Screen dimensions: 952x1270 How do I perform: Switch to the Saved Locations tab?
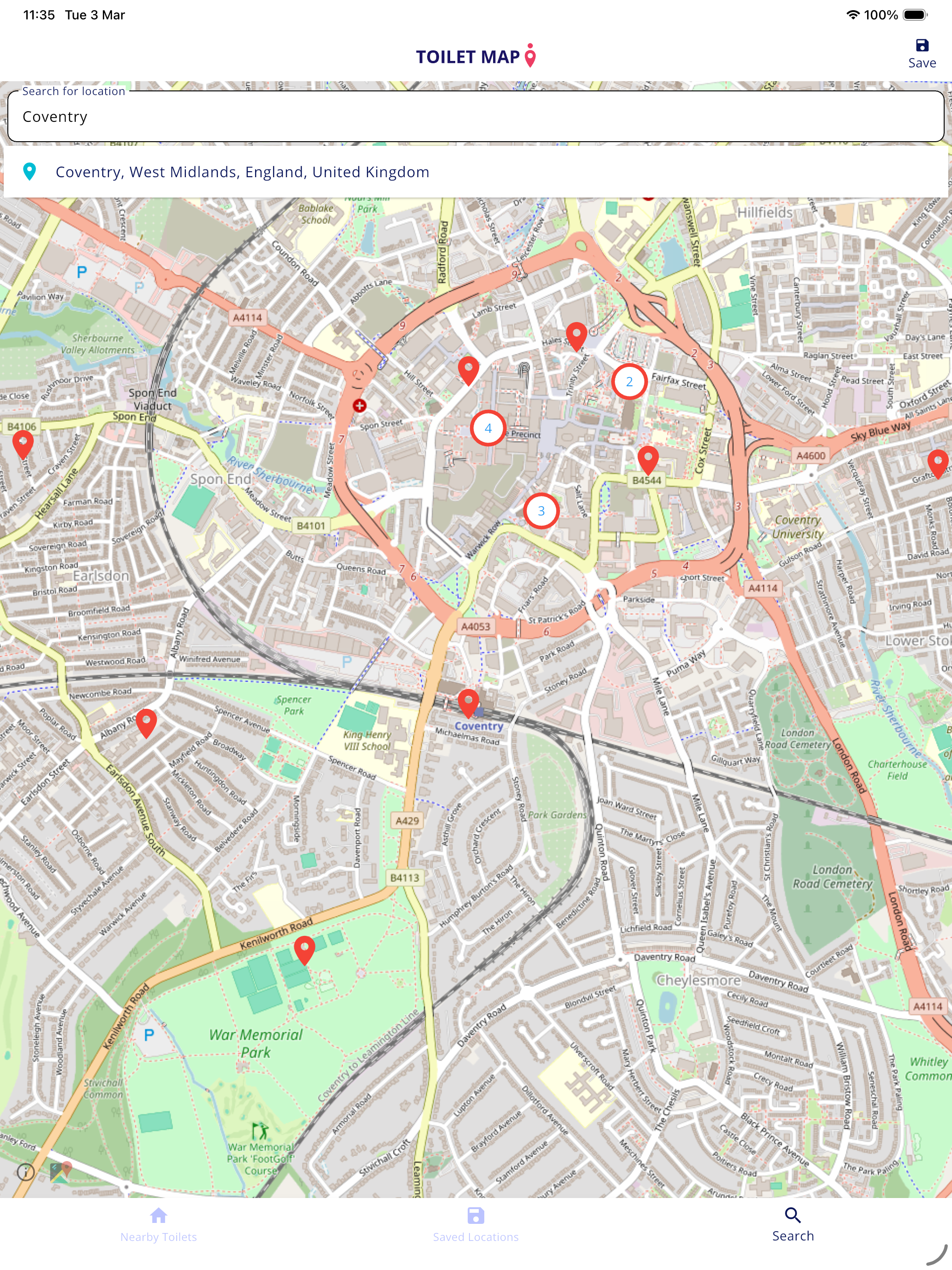tap(476, 1225)
